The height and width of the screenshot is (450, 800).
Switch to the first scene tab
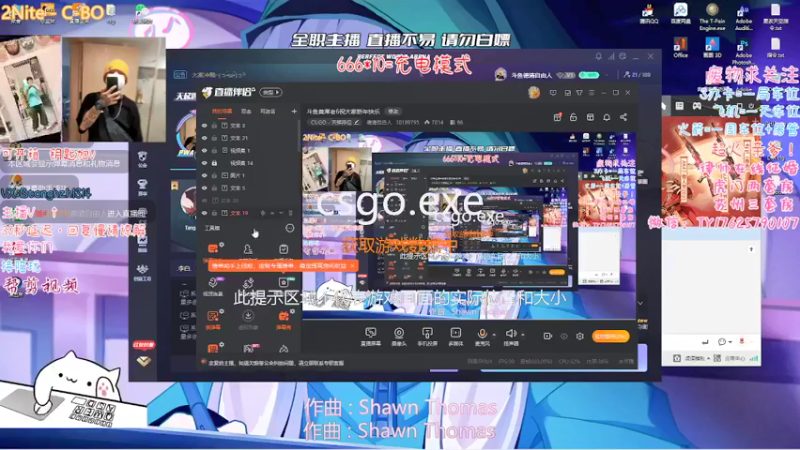point(222,111)
